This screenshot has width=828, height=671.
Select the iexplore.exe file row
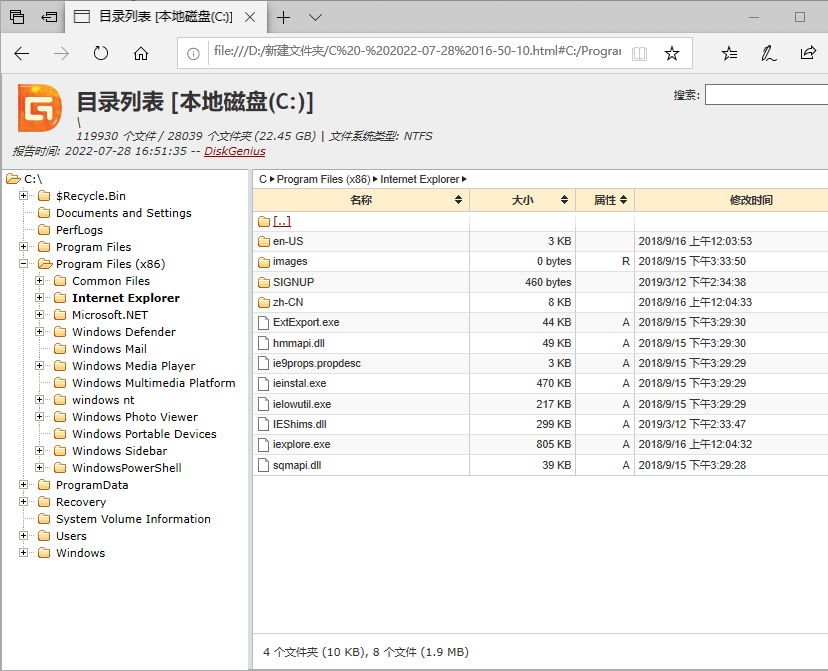[x=540, y=444]
